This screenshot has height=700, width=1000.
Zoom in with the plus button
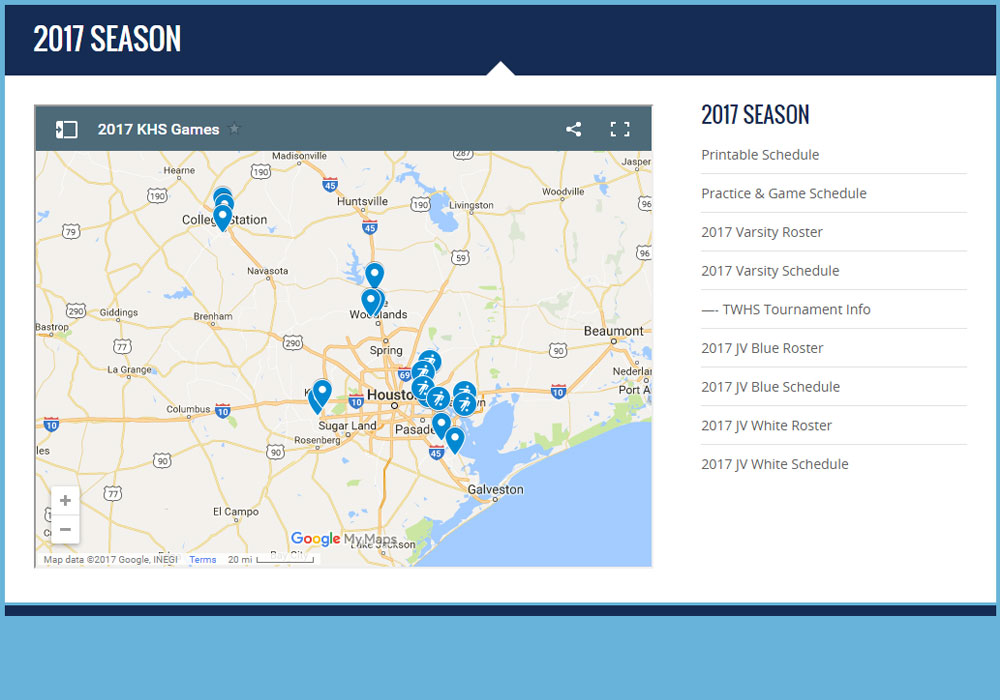pos(65,500)
